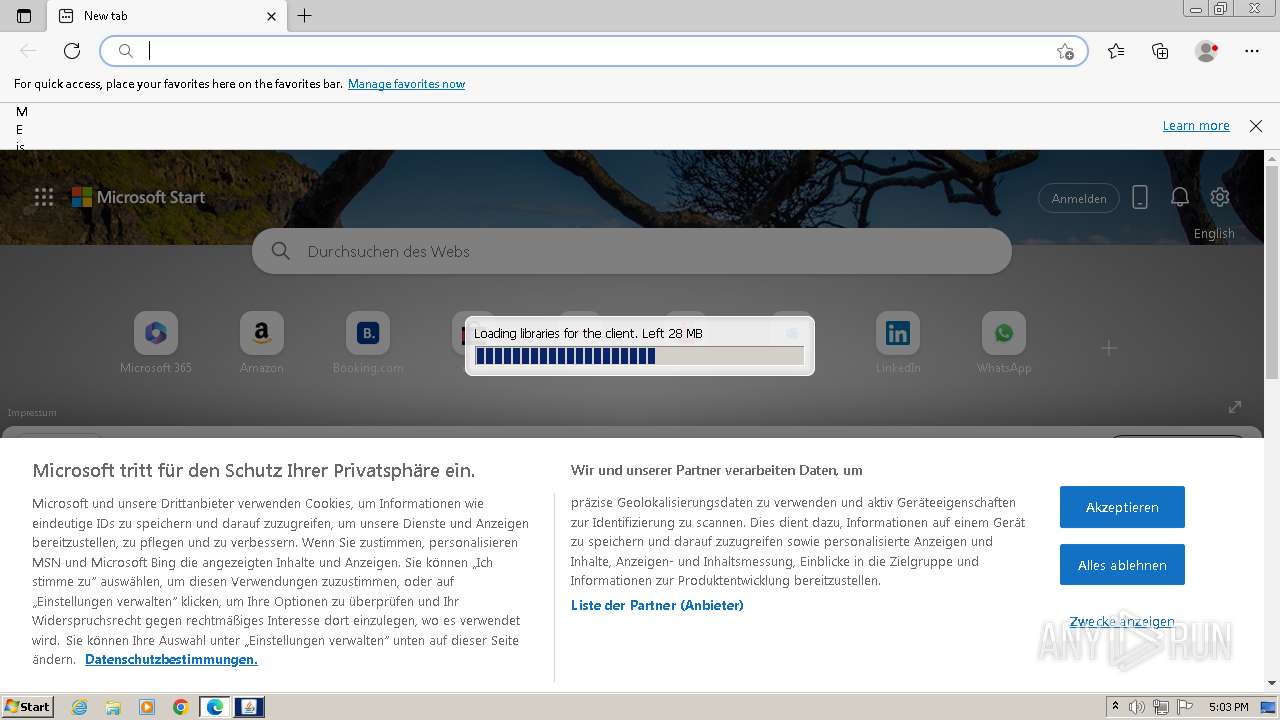The image size is (1280, 720).
Task: Open the Favorites list icon
Action: [1116, 51]
